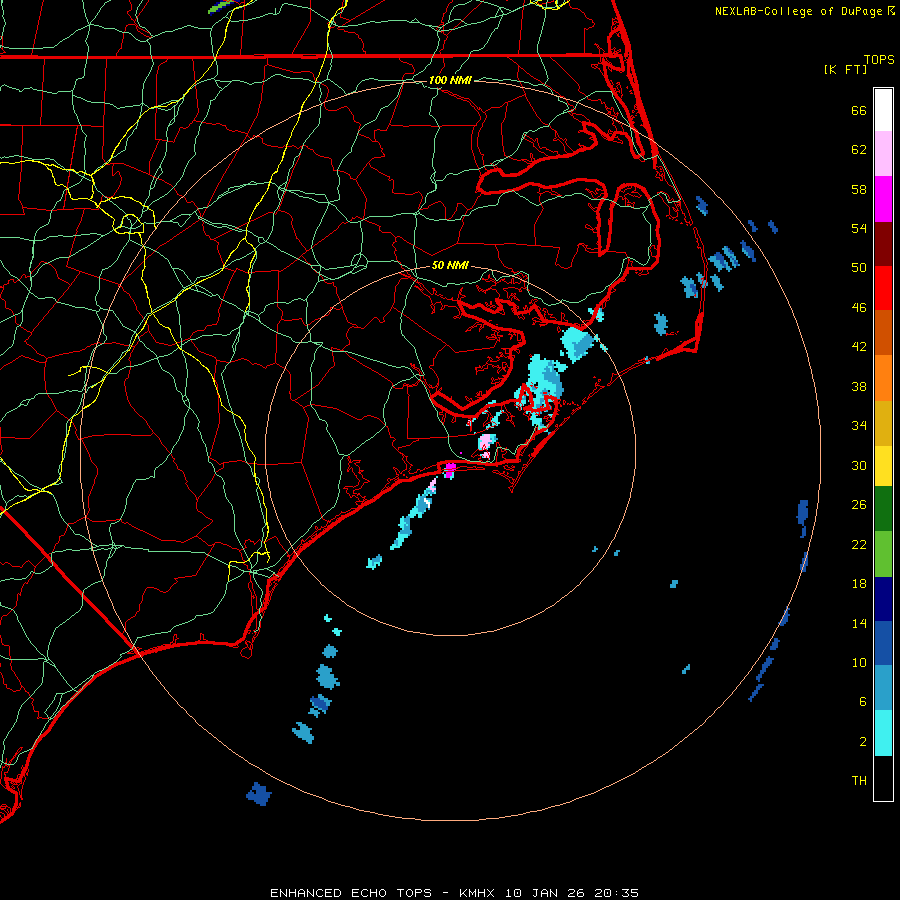Select the '34' legend scale label

[x=859, y=426]
